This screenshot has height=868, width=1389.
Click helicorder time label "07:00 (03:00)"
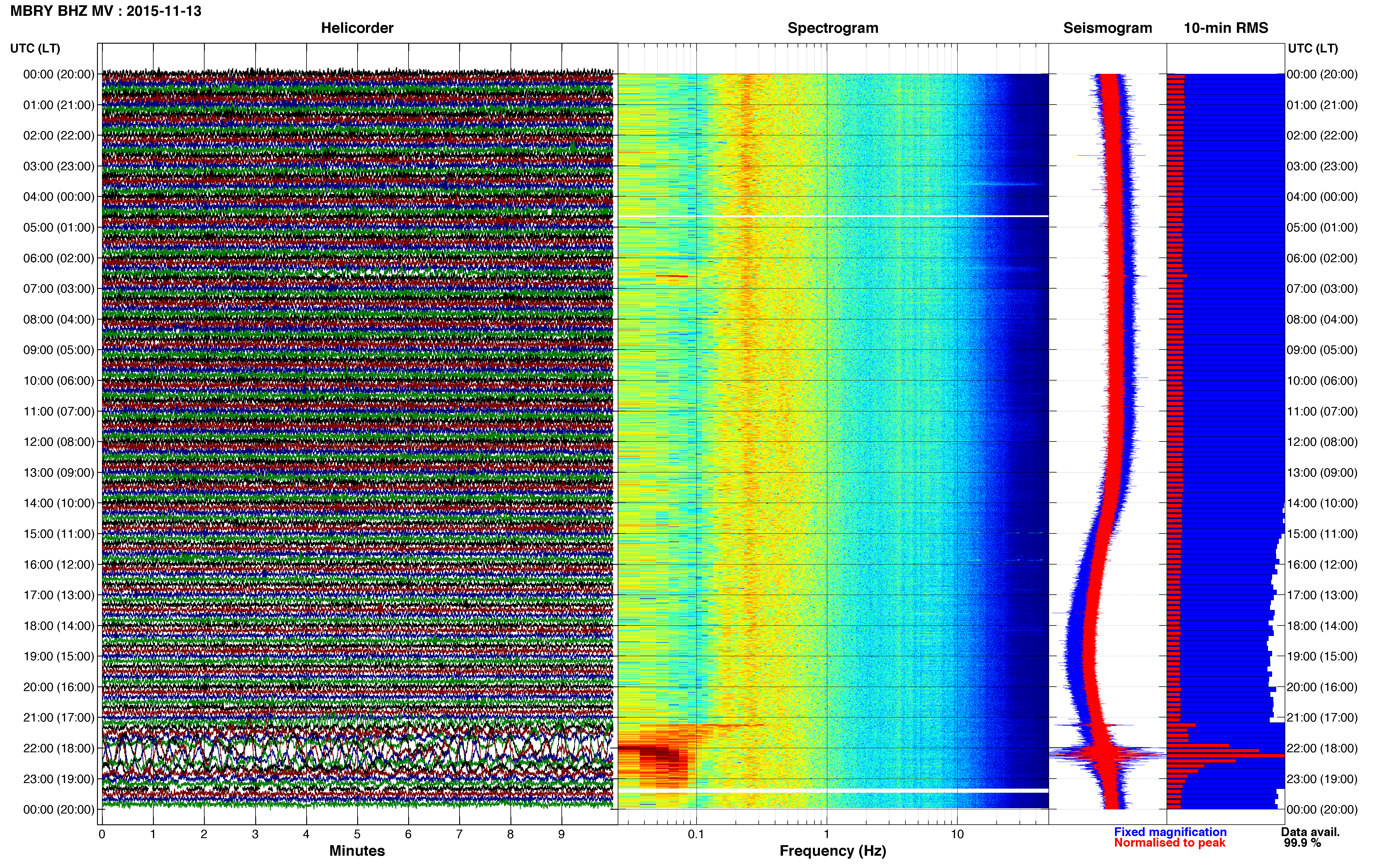(x=59, y=289)
